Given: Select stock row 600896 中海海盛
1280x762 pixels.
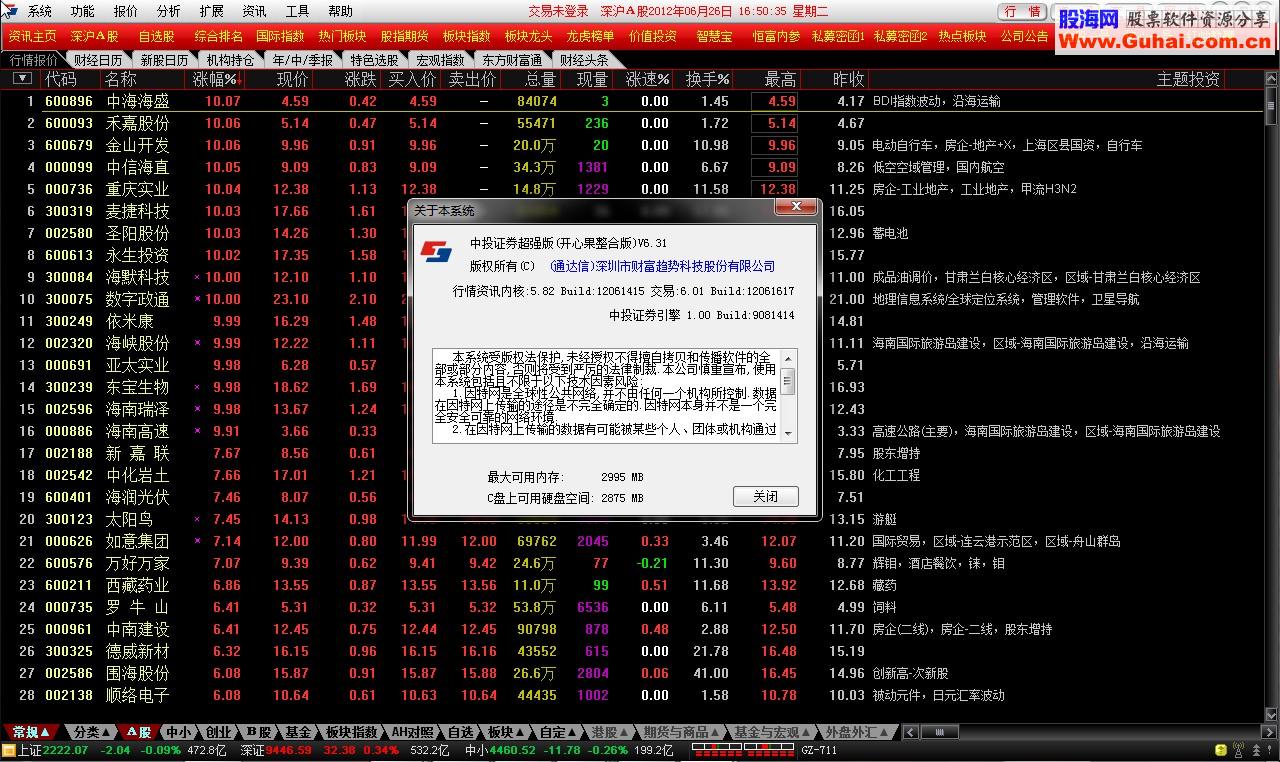Looking at the screenshot, I should 631,101.
